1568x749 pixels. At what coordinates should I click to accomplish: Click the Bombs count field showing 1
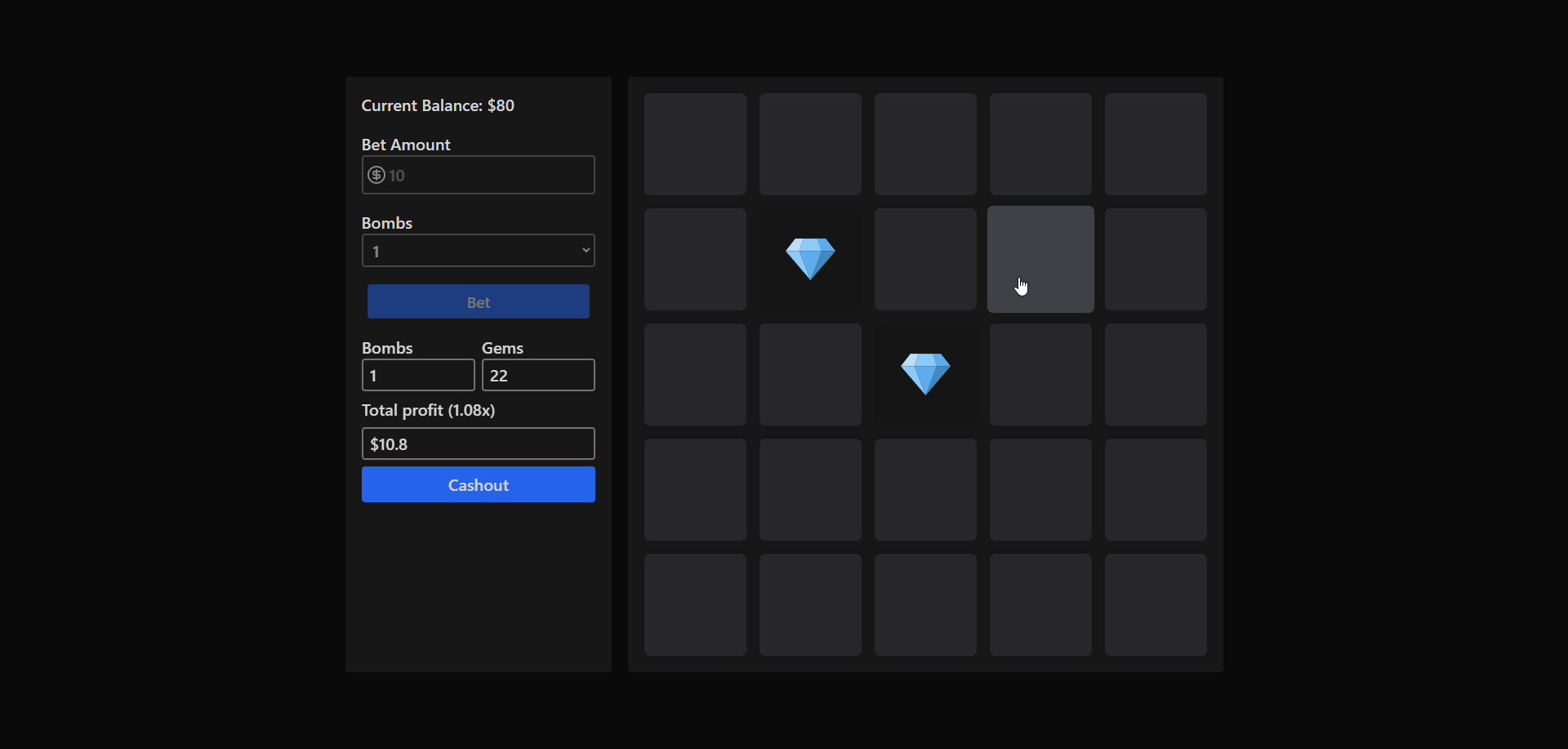tap(417, 376)
